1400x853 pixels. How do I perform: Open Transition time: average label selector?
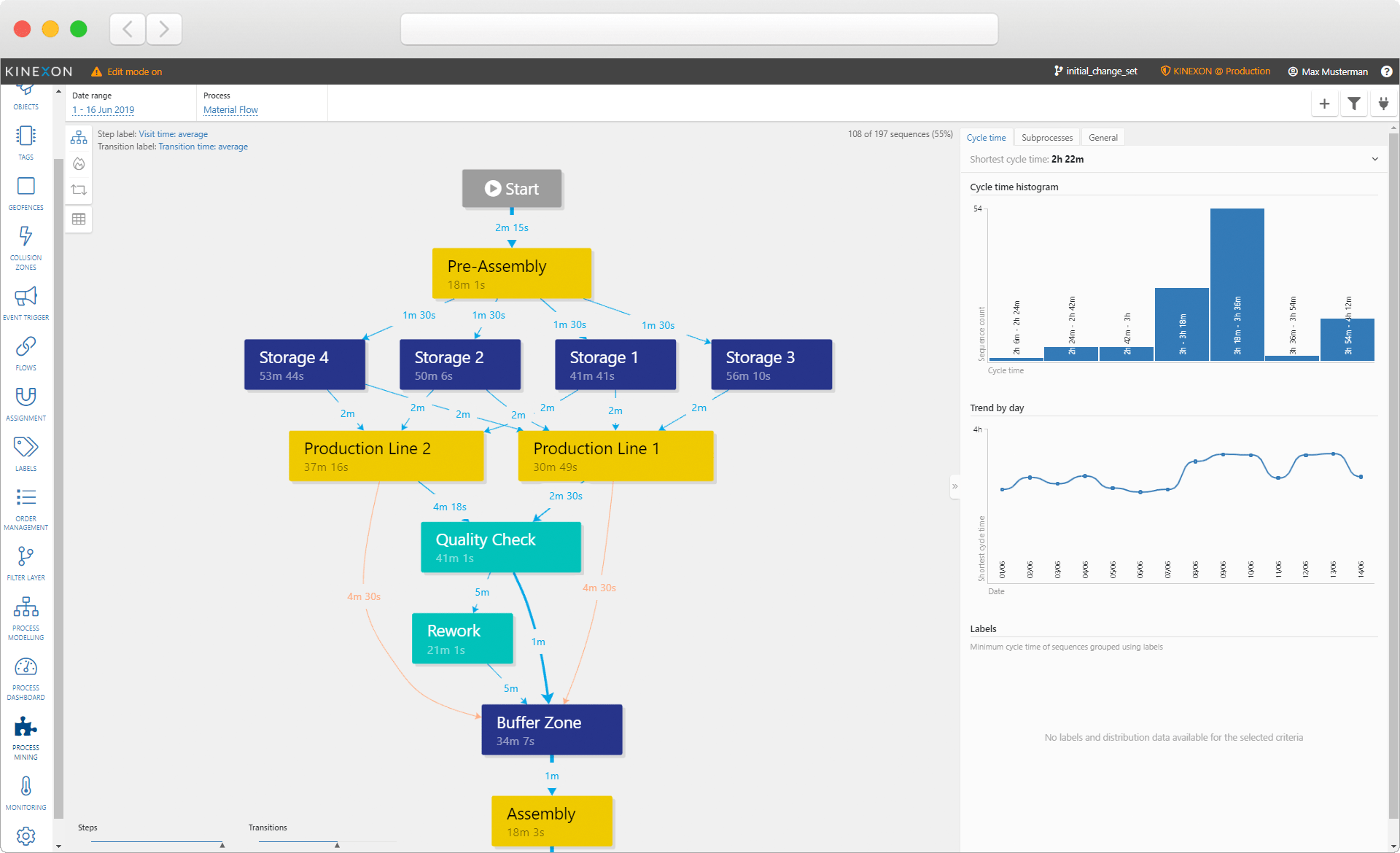click(x=203, y=147)
